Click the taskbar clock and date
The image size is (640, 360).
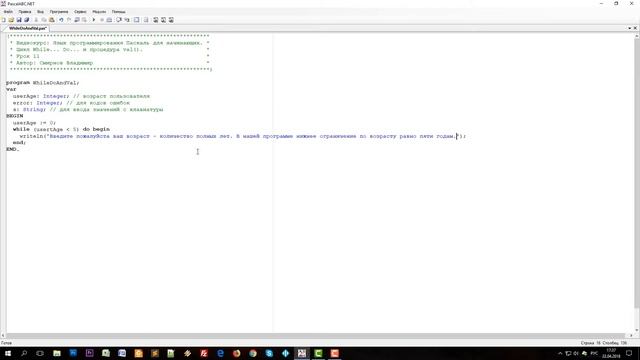pyautogui.click(x=611, y=353)
